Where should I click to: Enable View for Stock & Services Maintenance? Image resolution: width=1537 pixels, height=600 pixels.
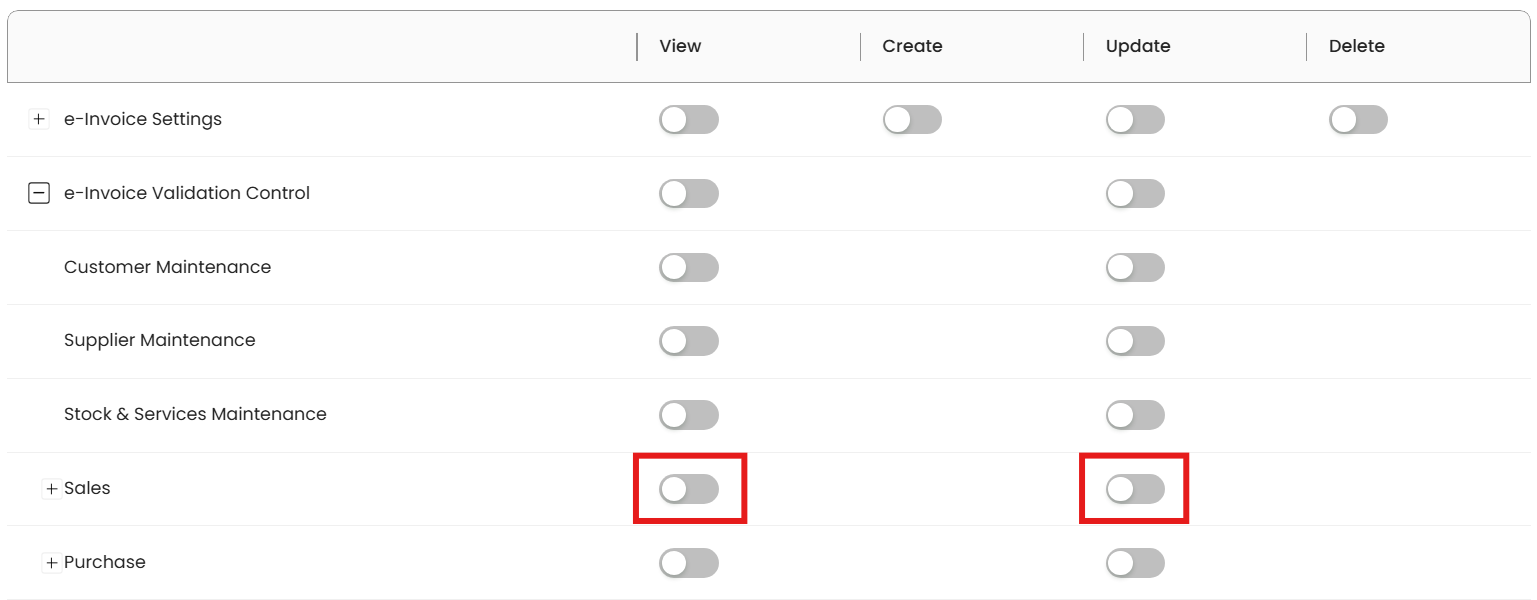688,415
